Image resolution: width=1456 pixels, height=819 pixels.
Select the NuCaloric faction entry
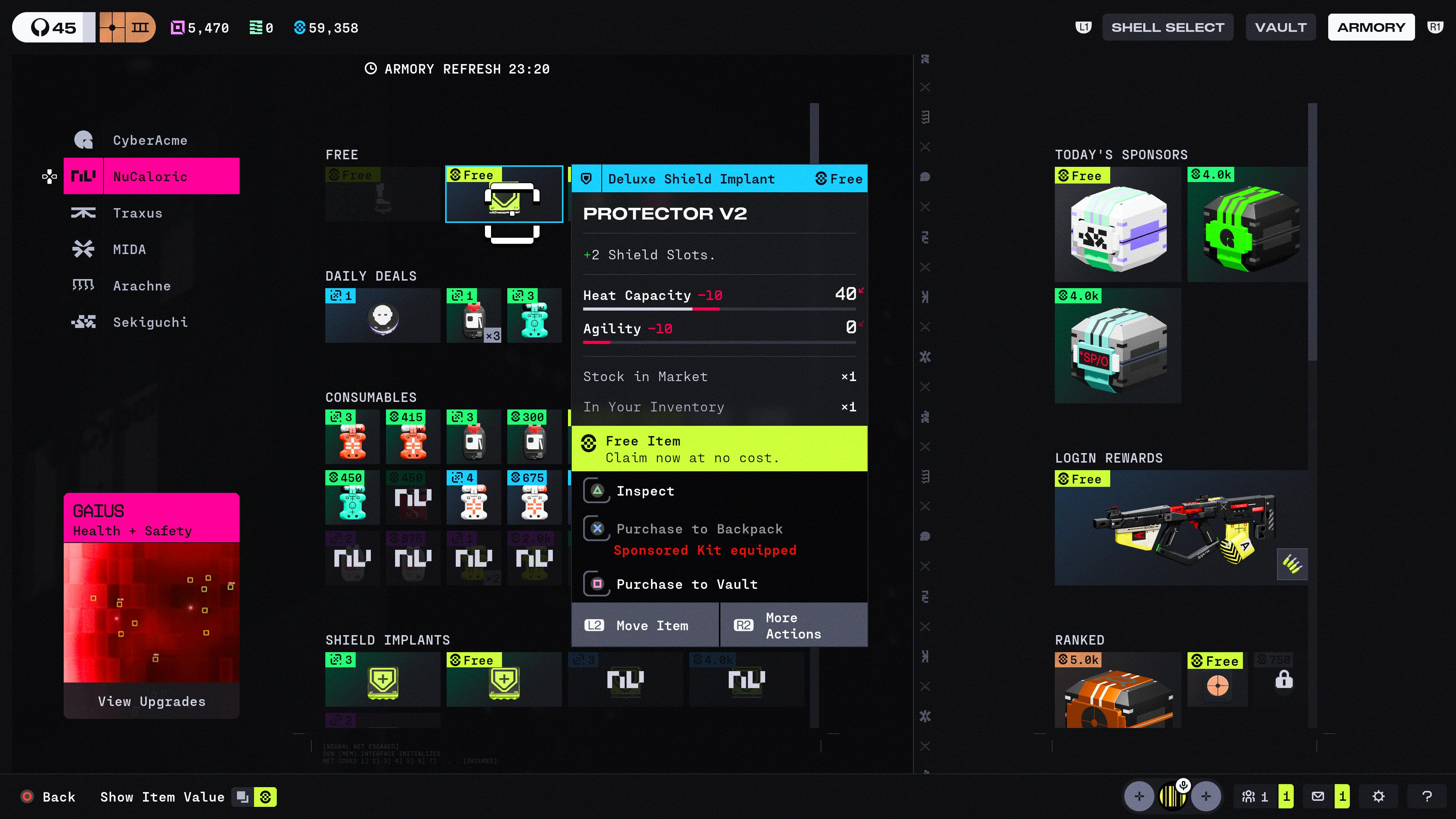[x=152, y=176]
